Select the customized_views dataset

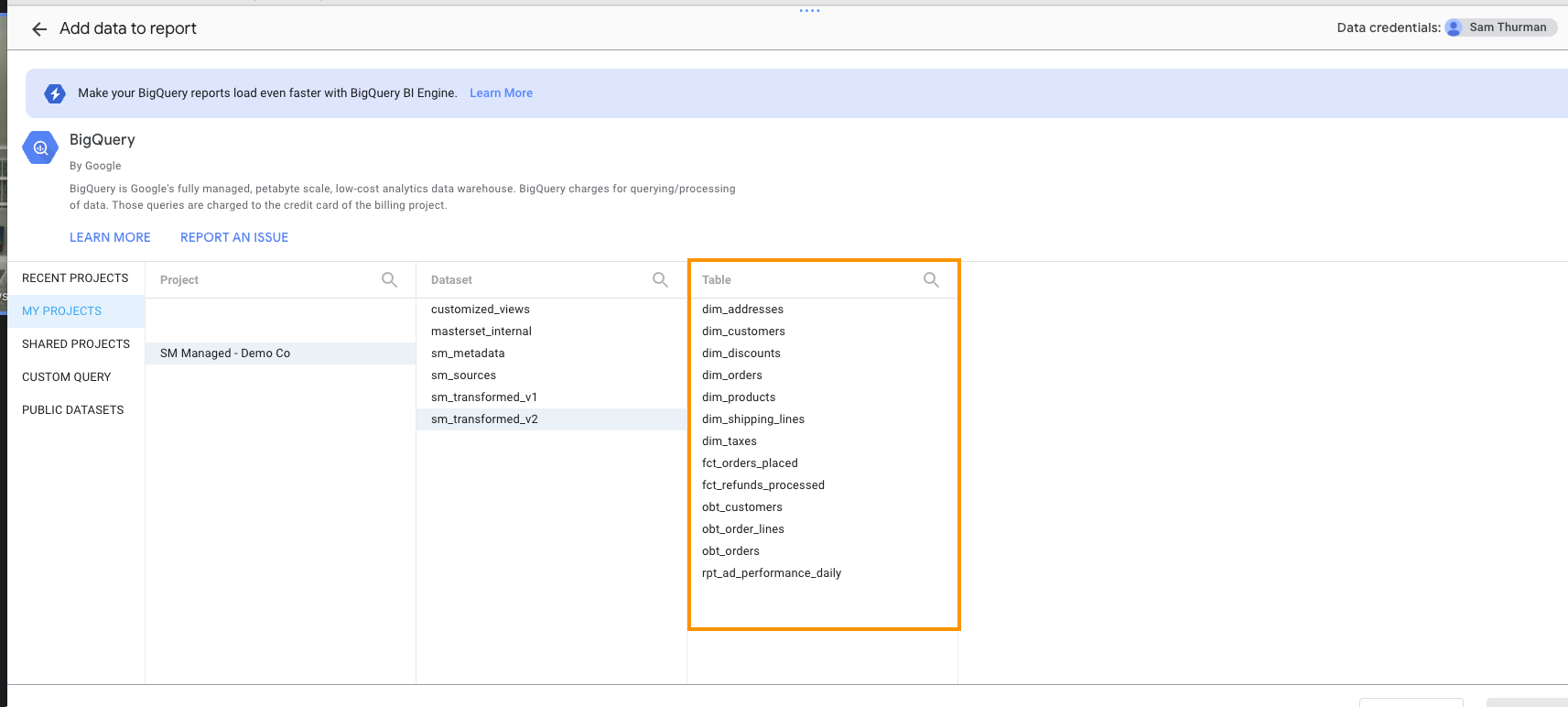(551, 310)
